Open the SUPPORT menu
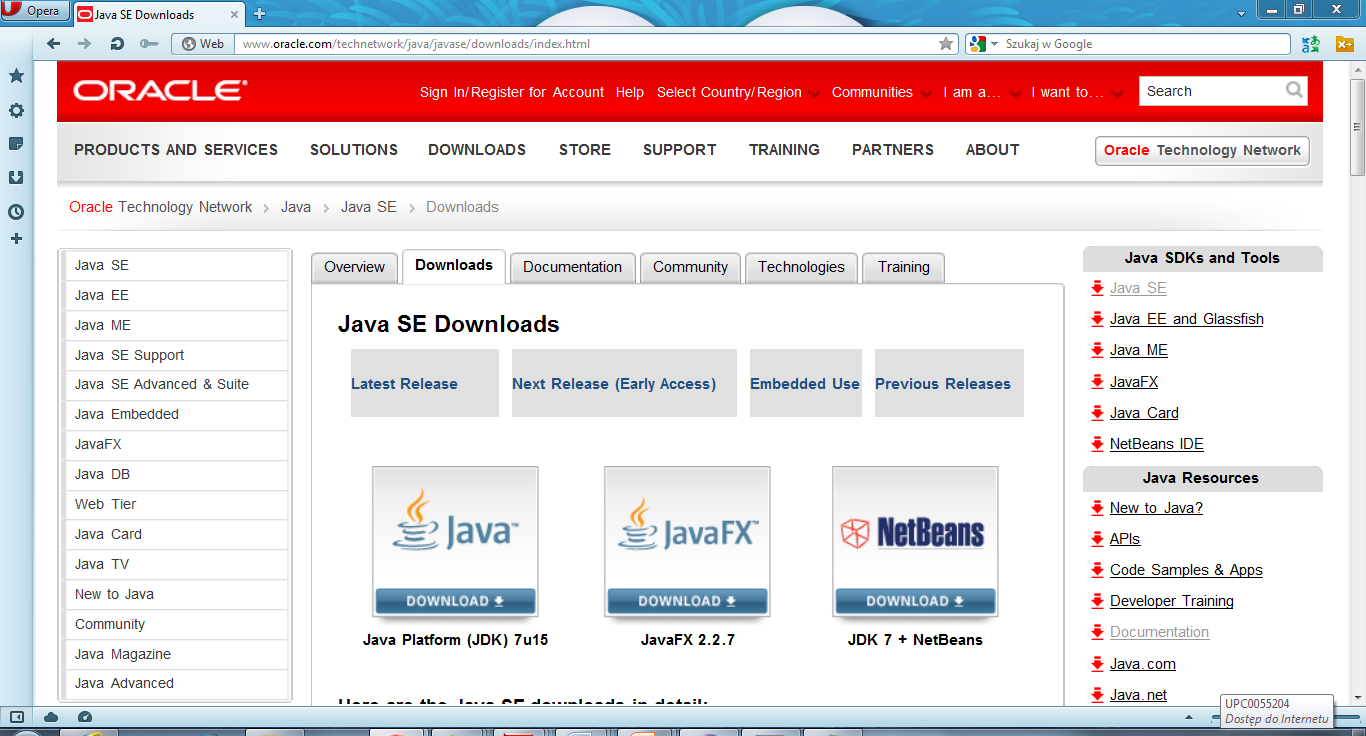The image size is (1366, 736). pyautogui.click(x=680, y=150)
